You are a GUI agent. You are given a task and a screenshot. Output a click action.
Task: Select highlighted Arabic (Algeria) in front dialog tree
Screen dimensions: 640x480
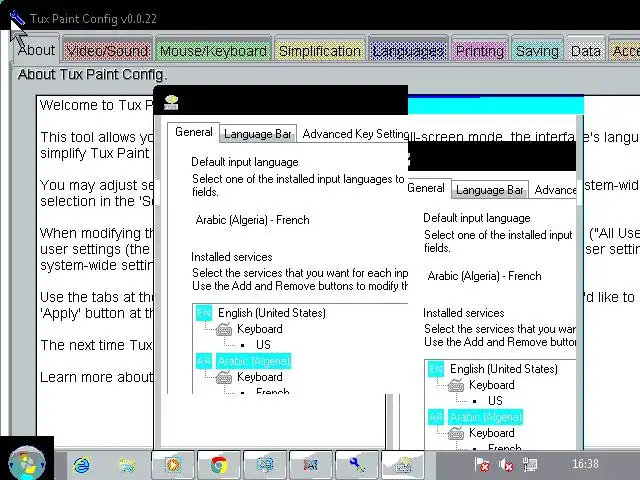click(x=253, y=361)
